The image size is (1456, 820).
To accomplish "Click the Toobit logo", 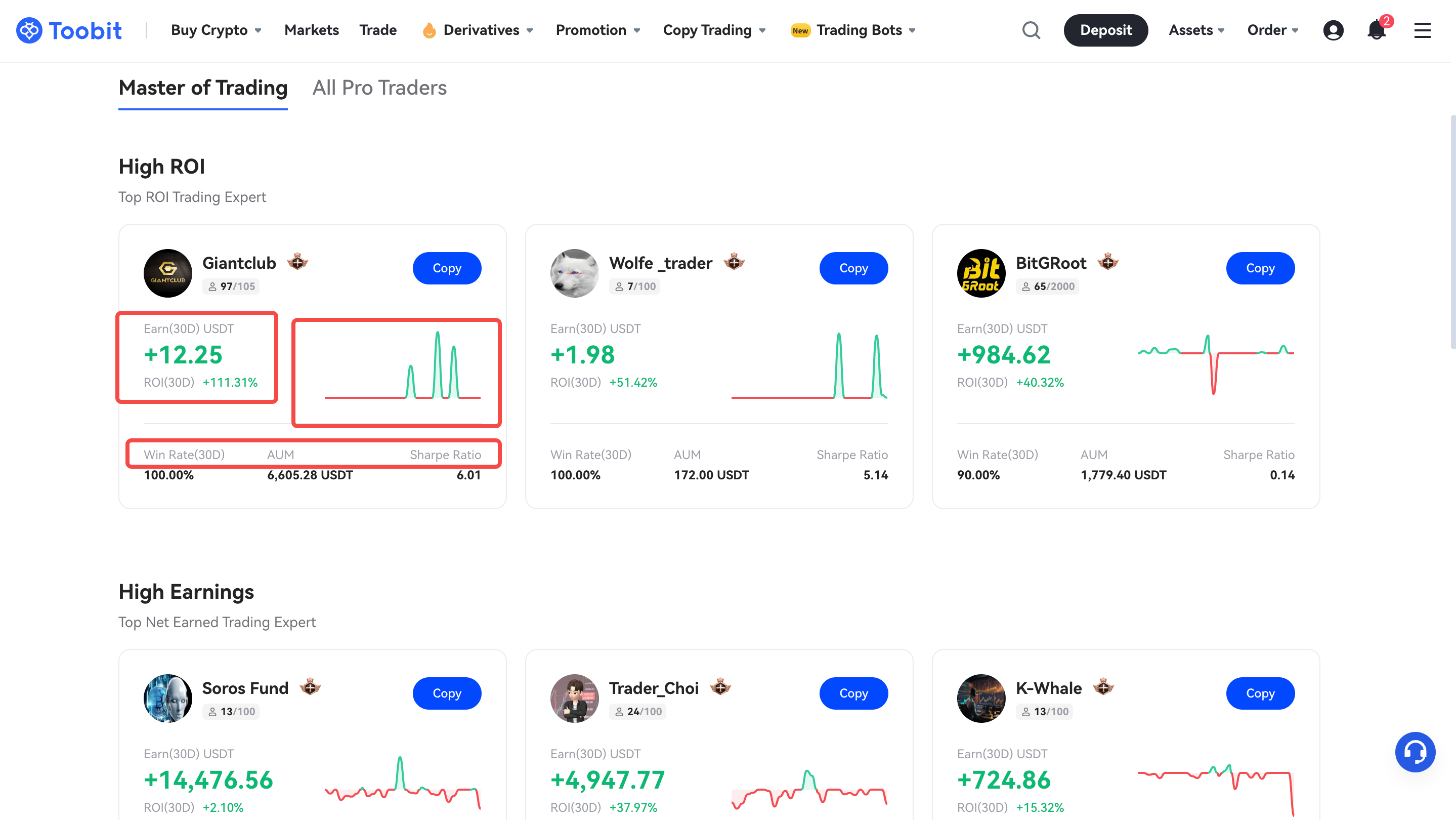I will [69, 30].
